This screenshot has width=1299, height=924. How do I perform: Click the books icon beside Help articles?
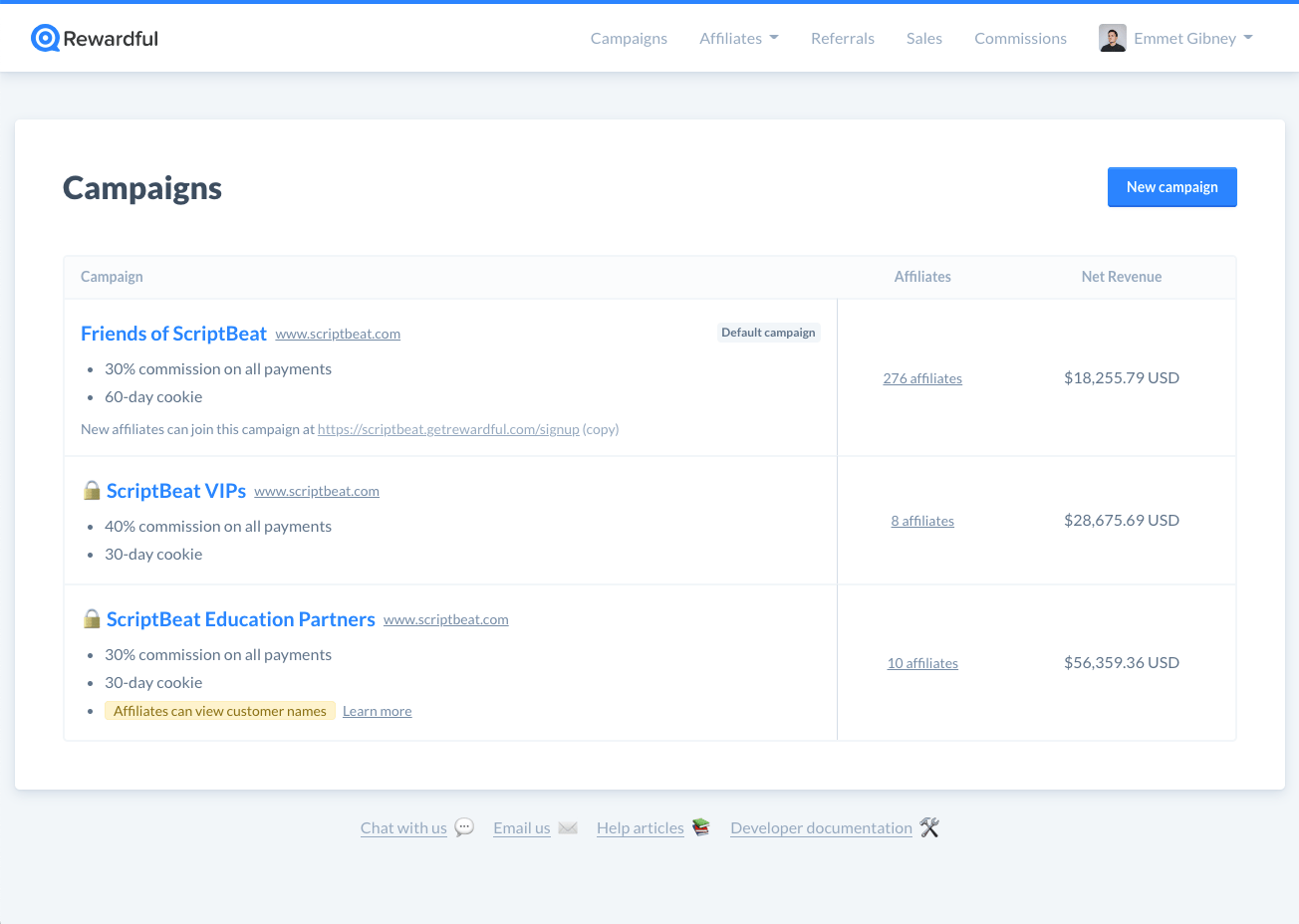[x=701, y=827]
